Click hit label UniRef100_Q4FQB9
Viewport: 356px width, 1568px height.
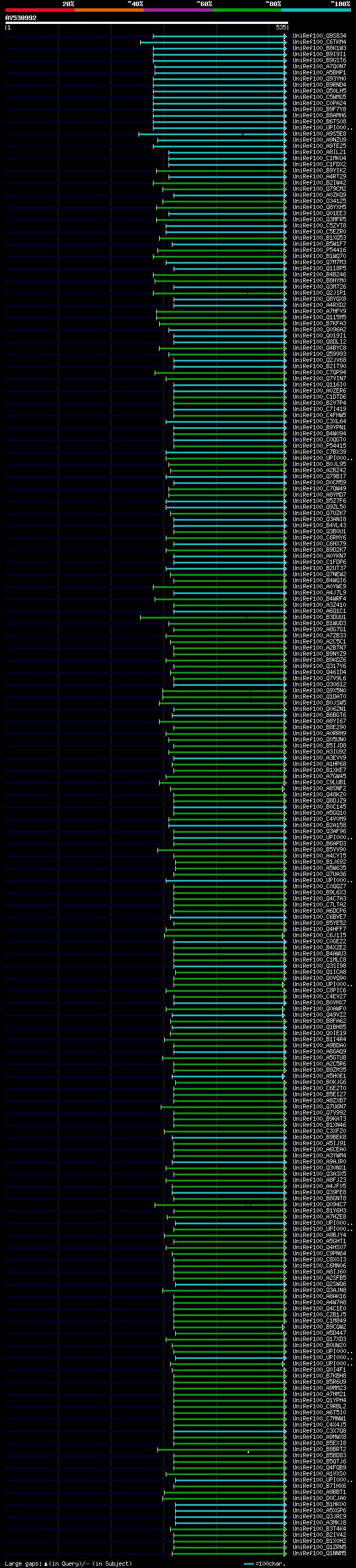319,1467
